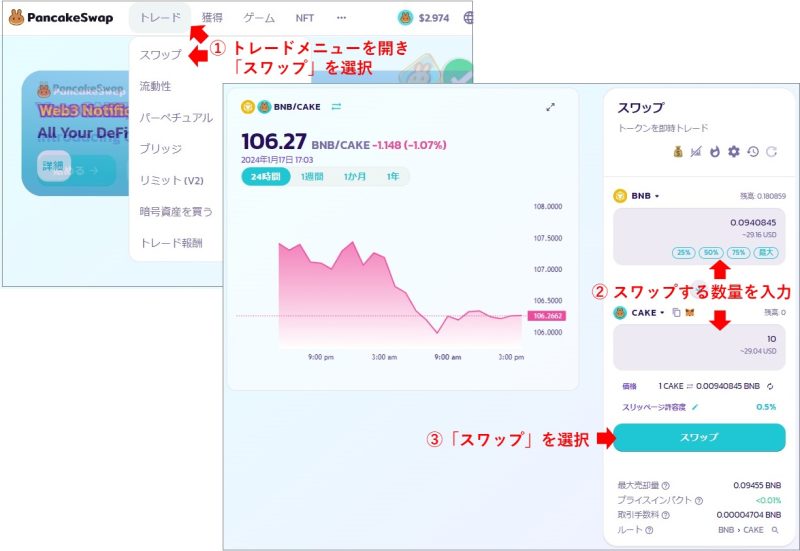Click the 0.00004704 BNB fee value
Viewport: 800px width, 551px height.
(748, 515)
